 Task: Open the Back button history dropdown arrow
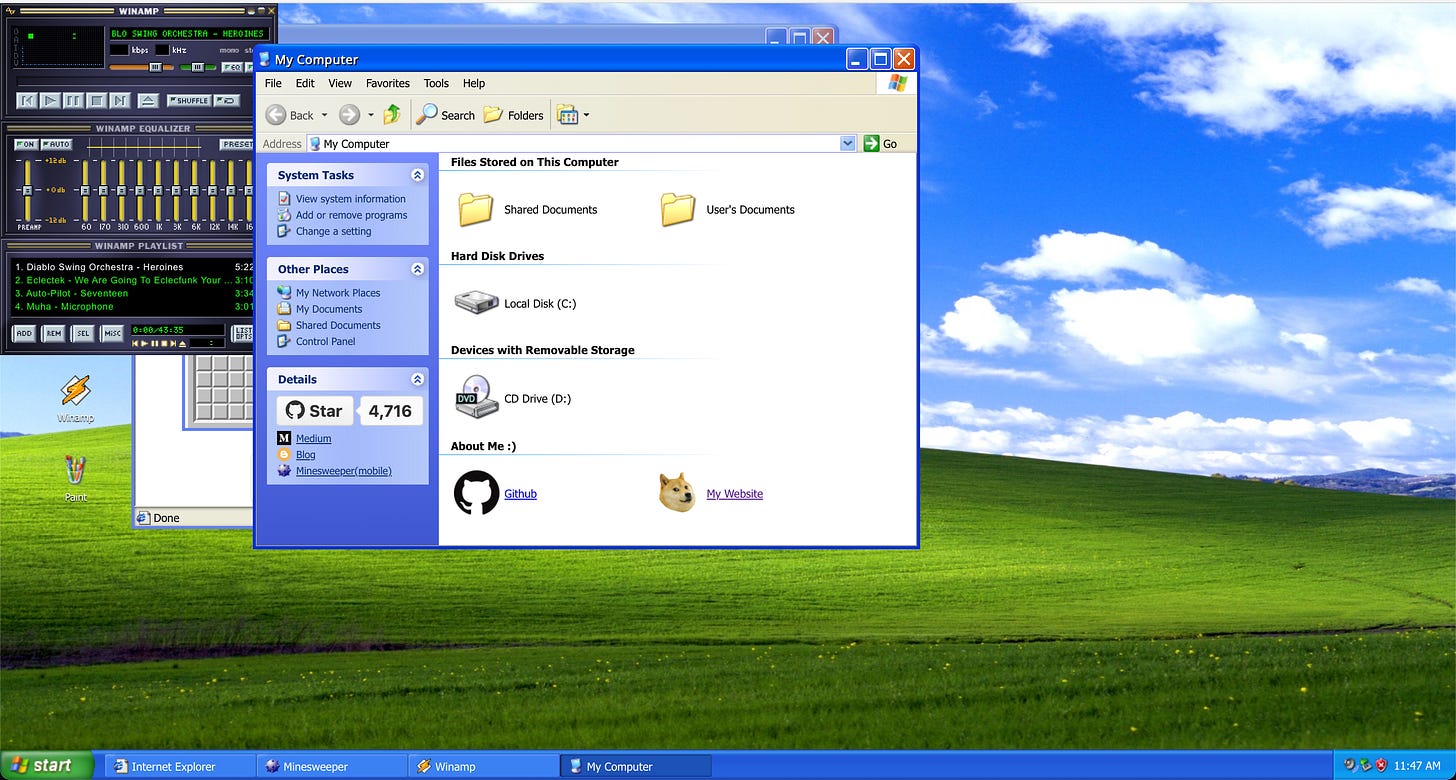pos(324,115)
